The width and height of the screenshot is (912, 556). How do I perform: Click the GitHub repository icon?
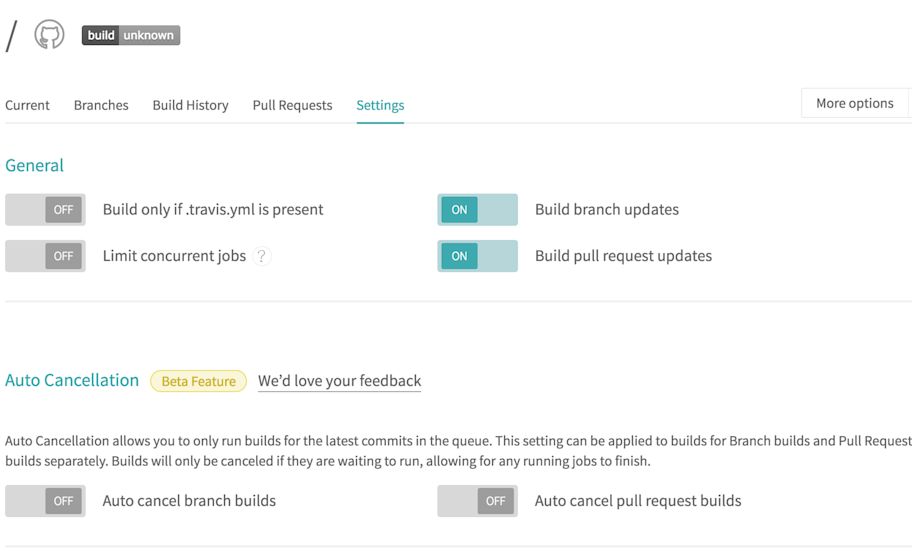coord(49,35)
